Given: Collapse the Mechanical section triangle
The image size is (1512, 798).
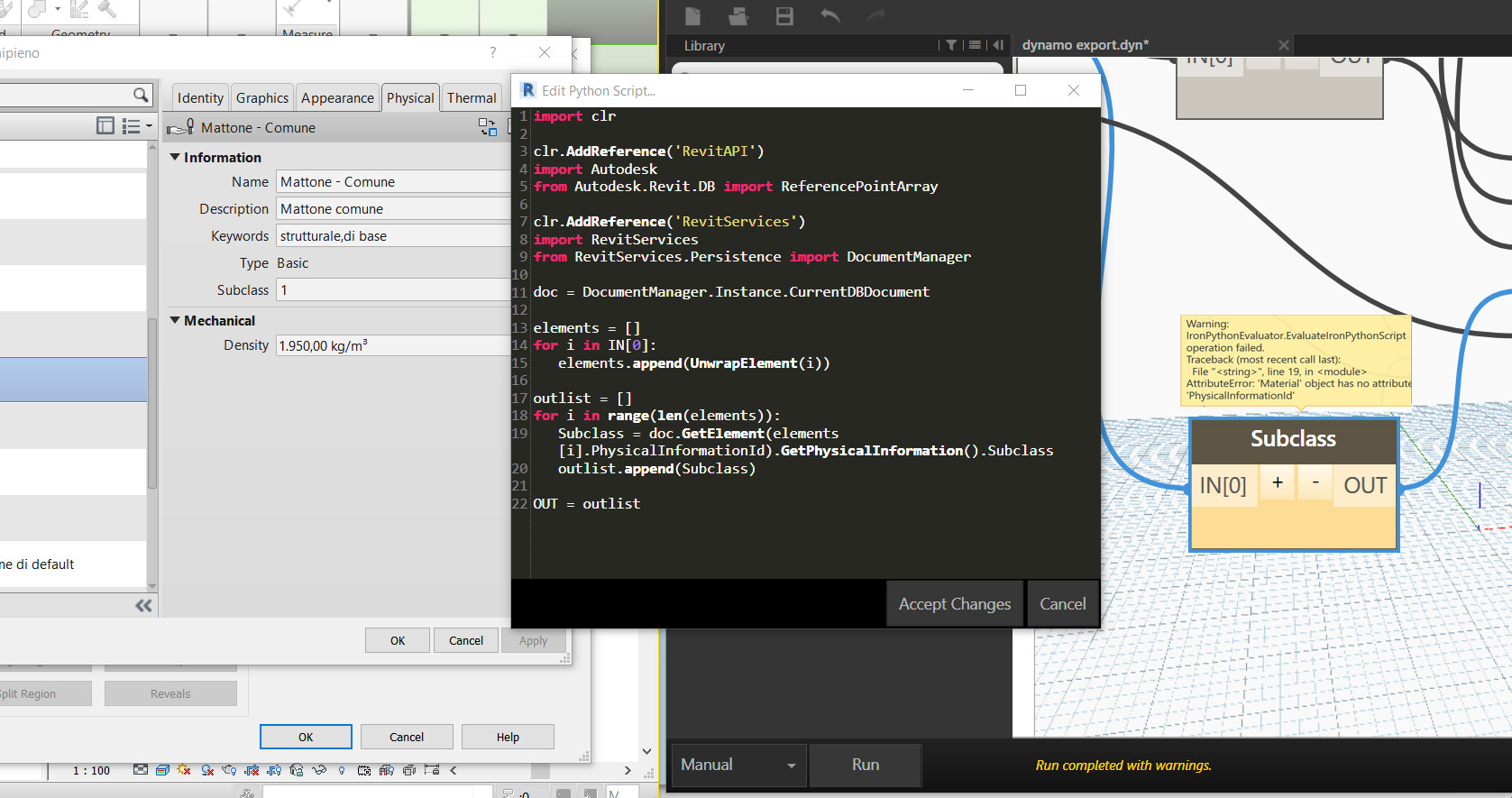Looking at the screenshot, I should click(x=175, y=320).
